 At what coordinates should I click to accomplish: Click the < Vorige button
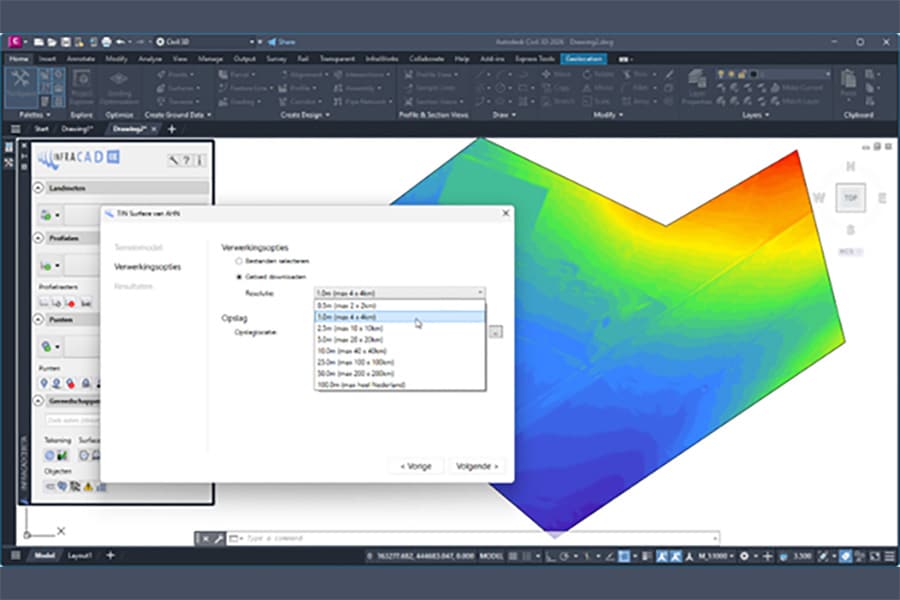[416, 466]
